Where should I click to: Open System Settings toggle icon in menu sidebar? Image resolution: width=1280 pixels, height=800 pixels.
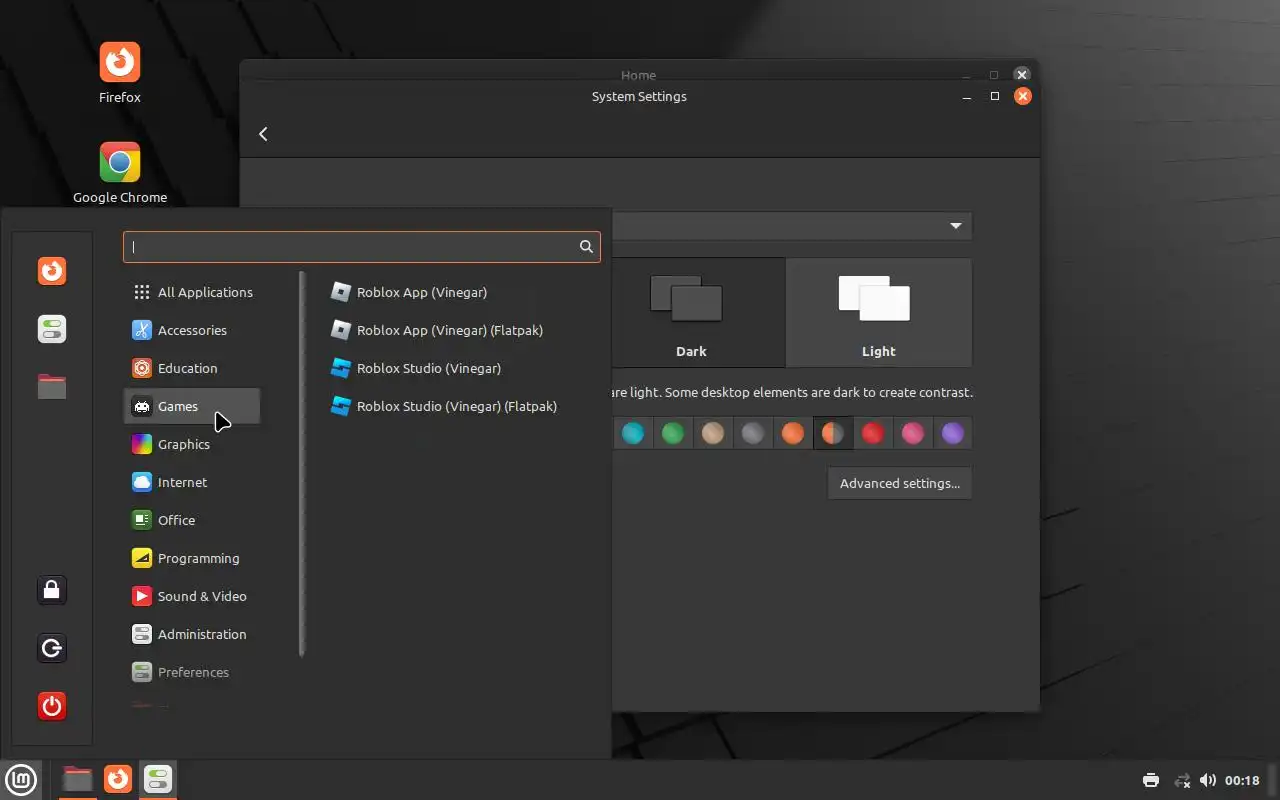pos(52,329)
